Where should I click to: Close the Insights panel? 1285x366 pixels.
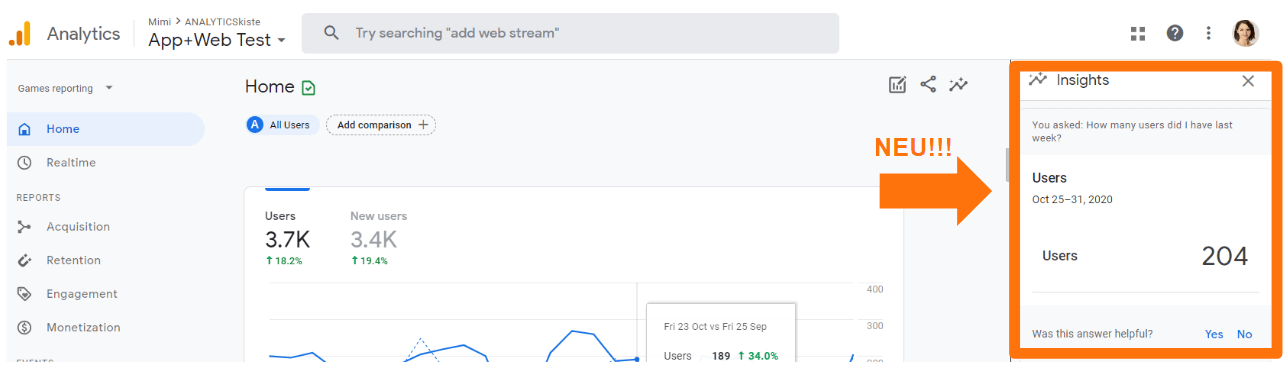[x=1248, y=81]
